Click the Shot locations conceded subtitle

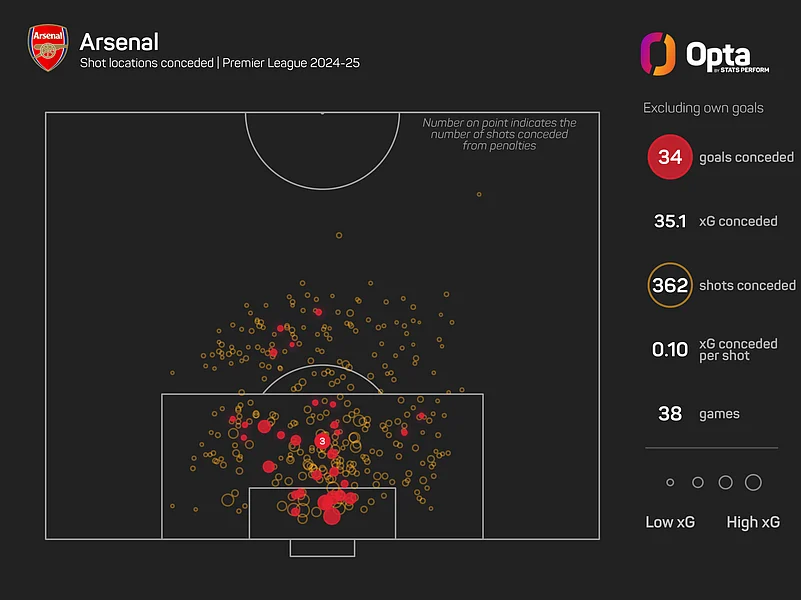pyautogui.click(x=147, y=63)
